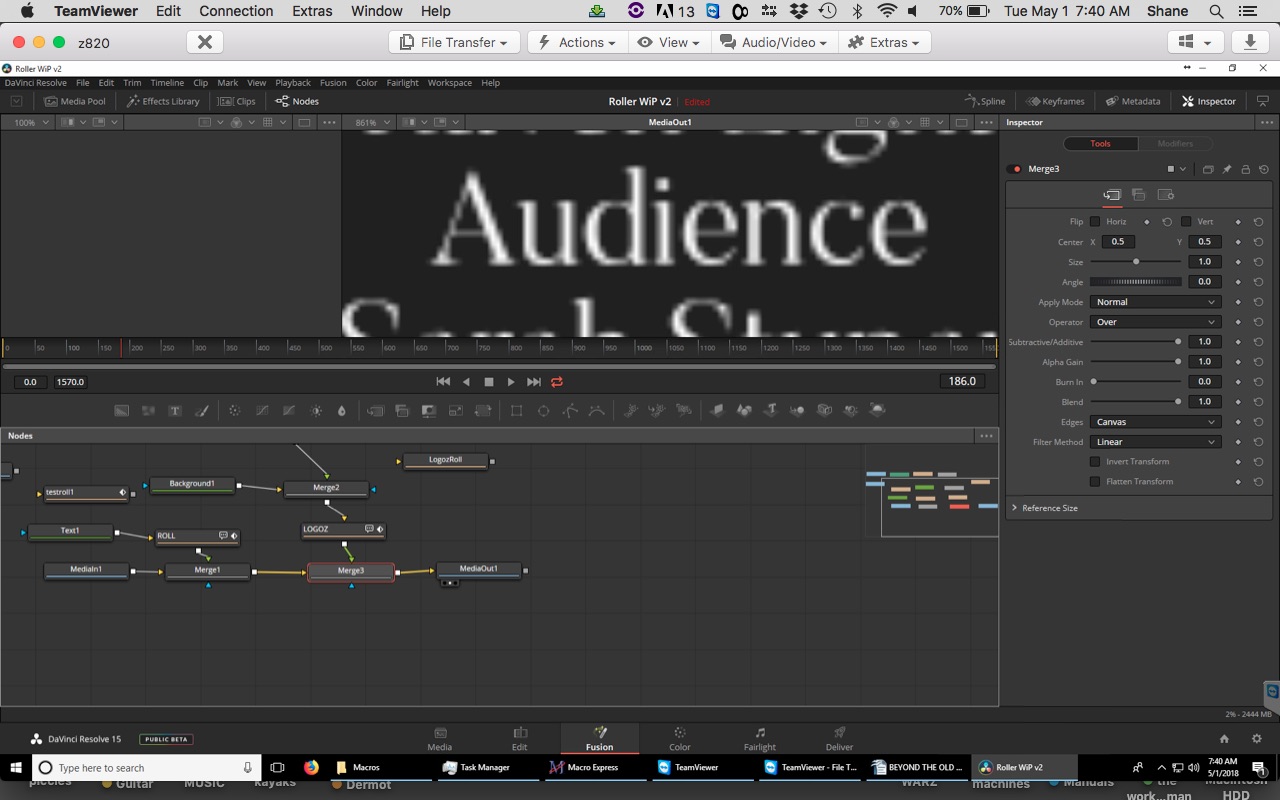Add an Ellipse mask tool from toolbar

543,410
